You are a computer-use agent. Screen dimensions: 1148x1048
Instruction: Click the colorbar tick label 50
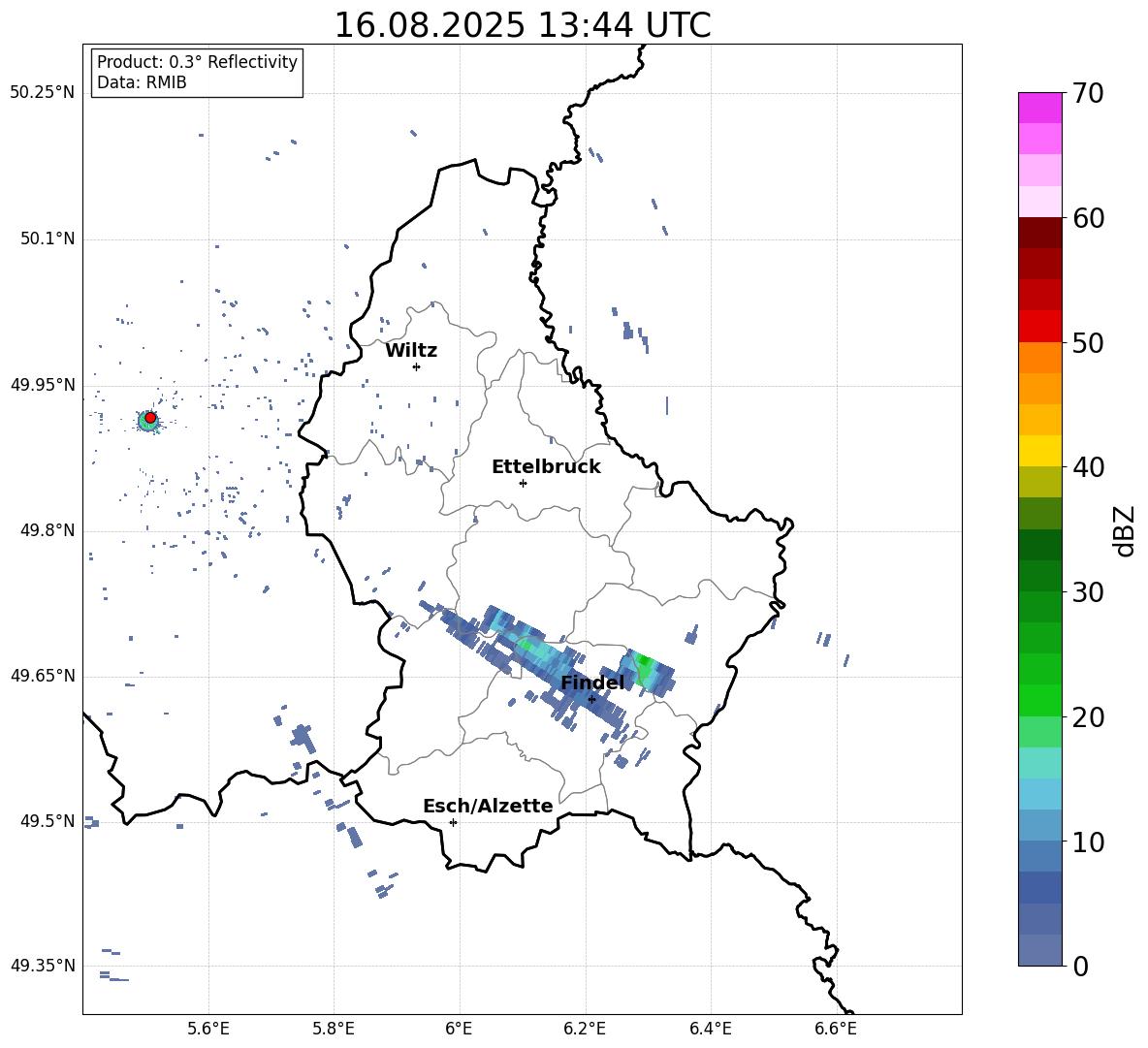click(1088, 342)
